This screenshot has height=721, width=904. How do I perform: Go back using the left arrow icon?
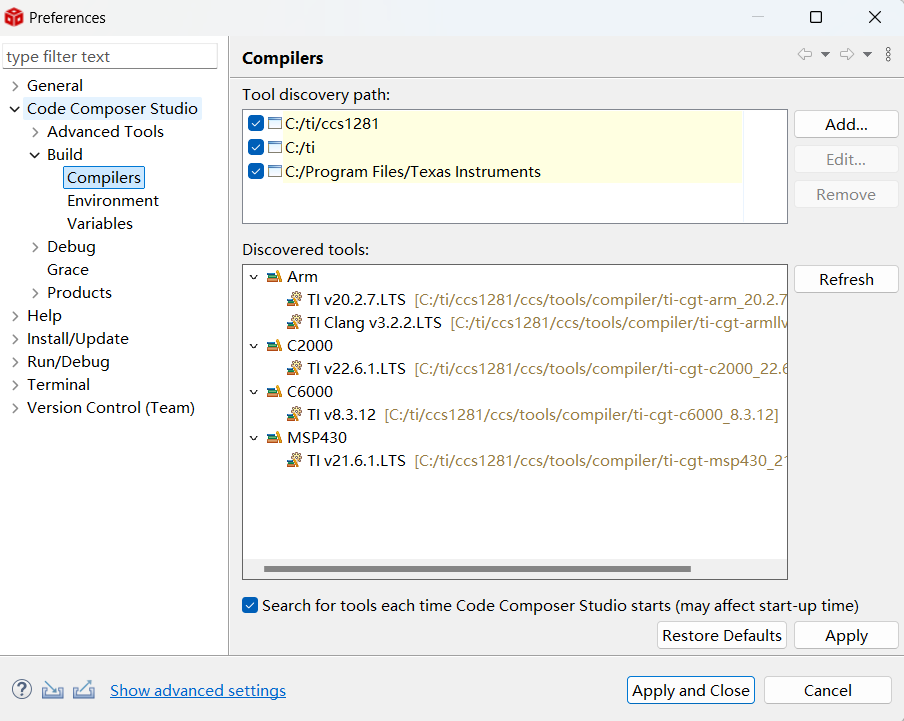click(x=805, y=54)
